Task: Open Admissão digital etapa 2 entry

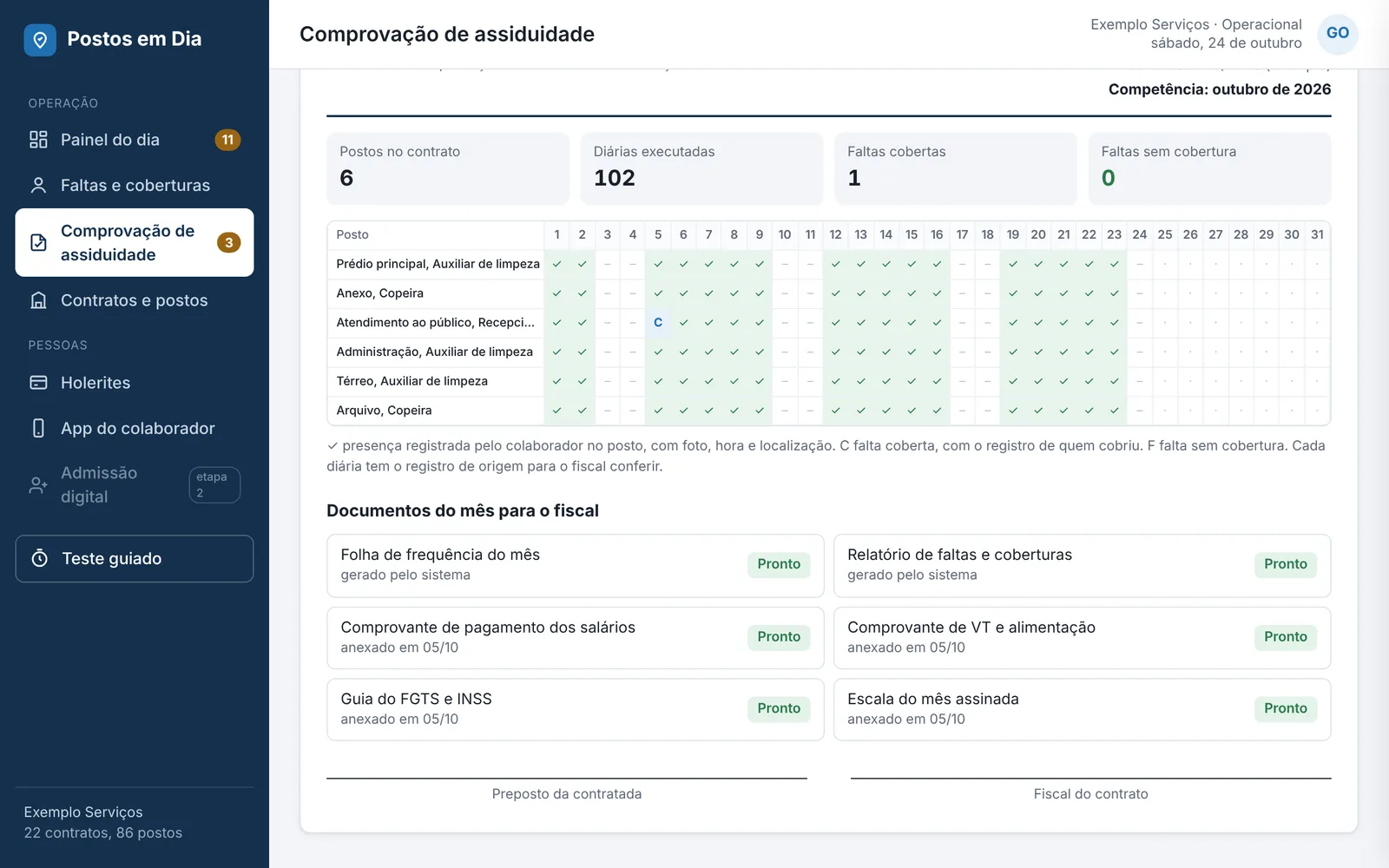Action: pyautogui.click(x=135, y=485)
